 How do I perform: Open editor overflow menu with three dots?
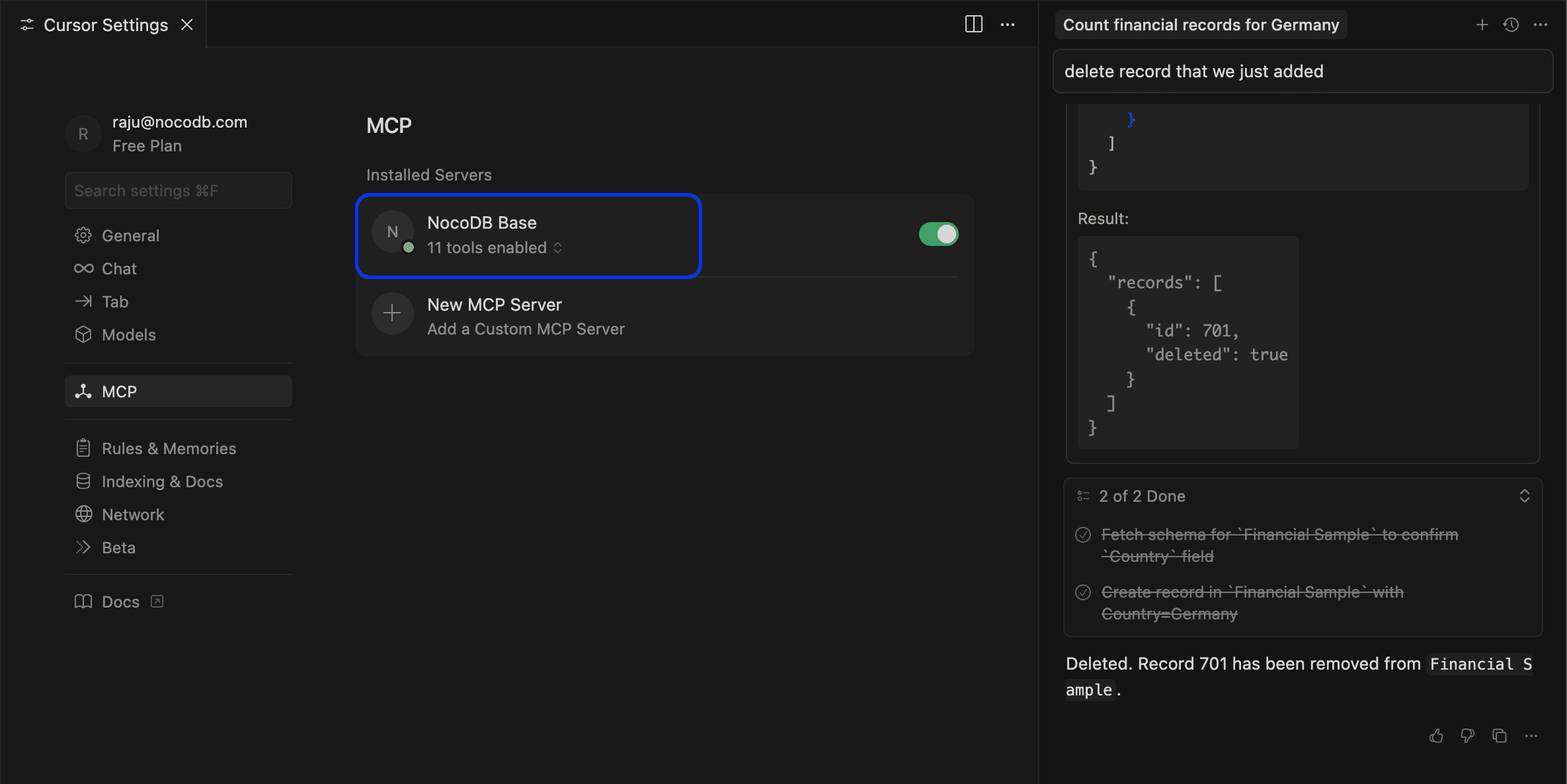[x=1008, y=24]
